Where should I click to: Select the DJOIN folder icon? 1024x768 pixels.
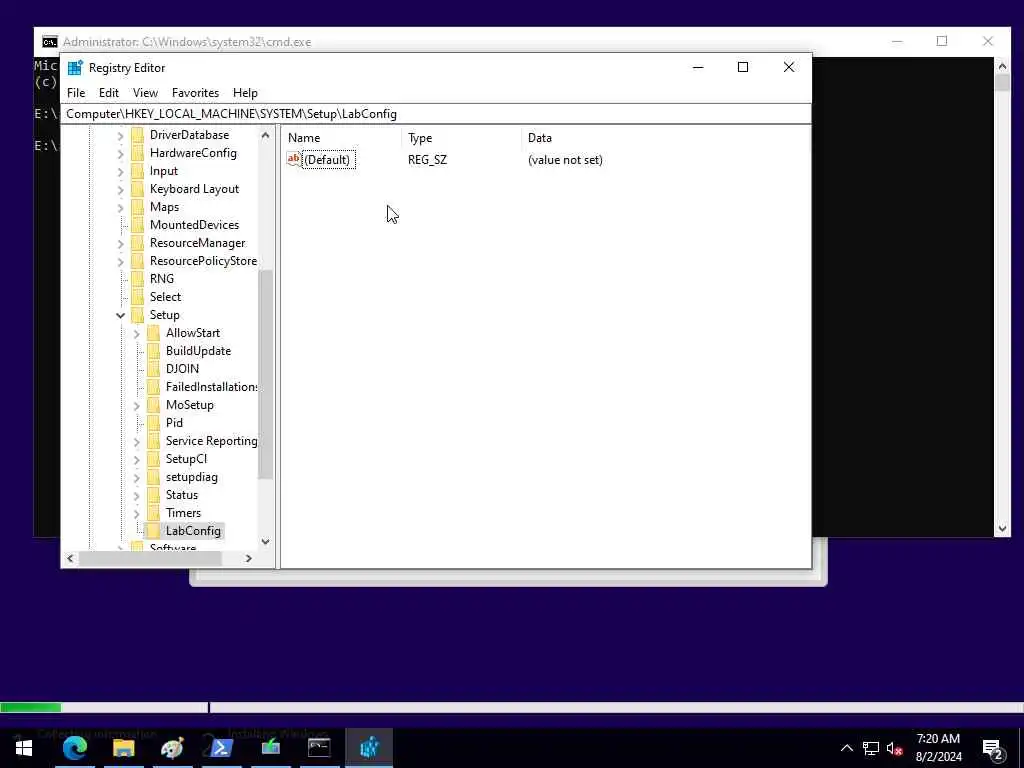(153, 369)
